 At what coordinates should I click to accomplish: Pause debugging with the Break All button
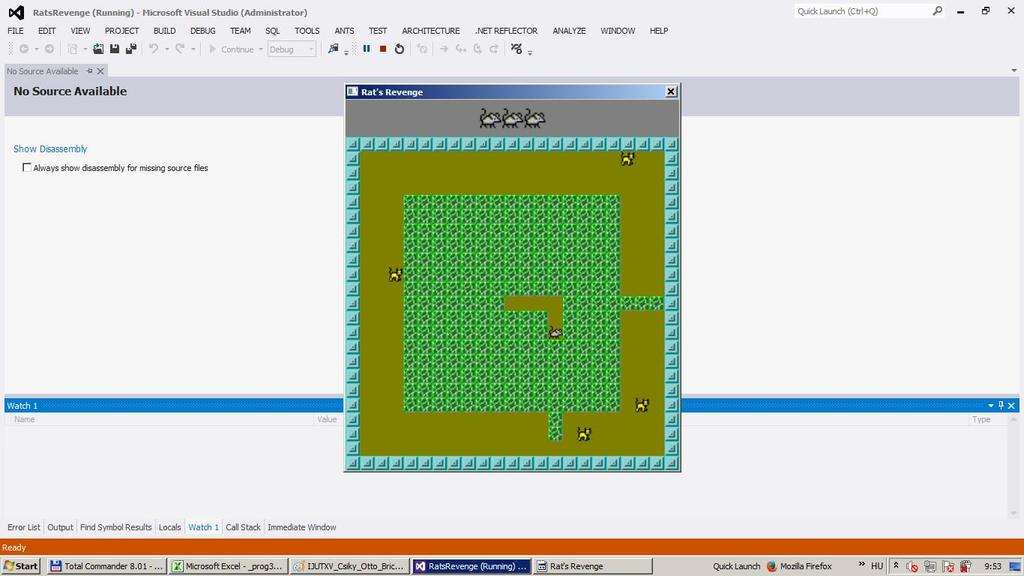tap(366, 49)
